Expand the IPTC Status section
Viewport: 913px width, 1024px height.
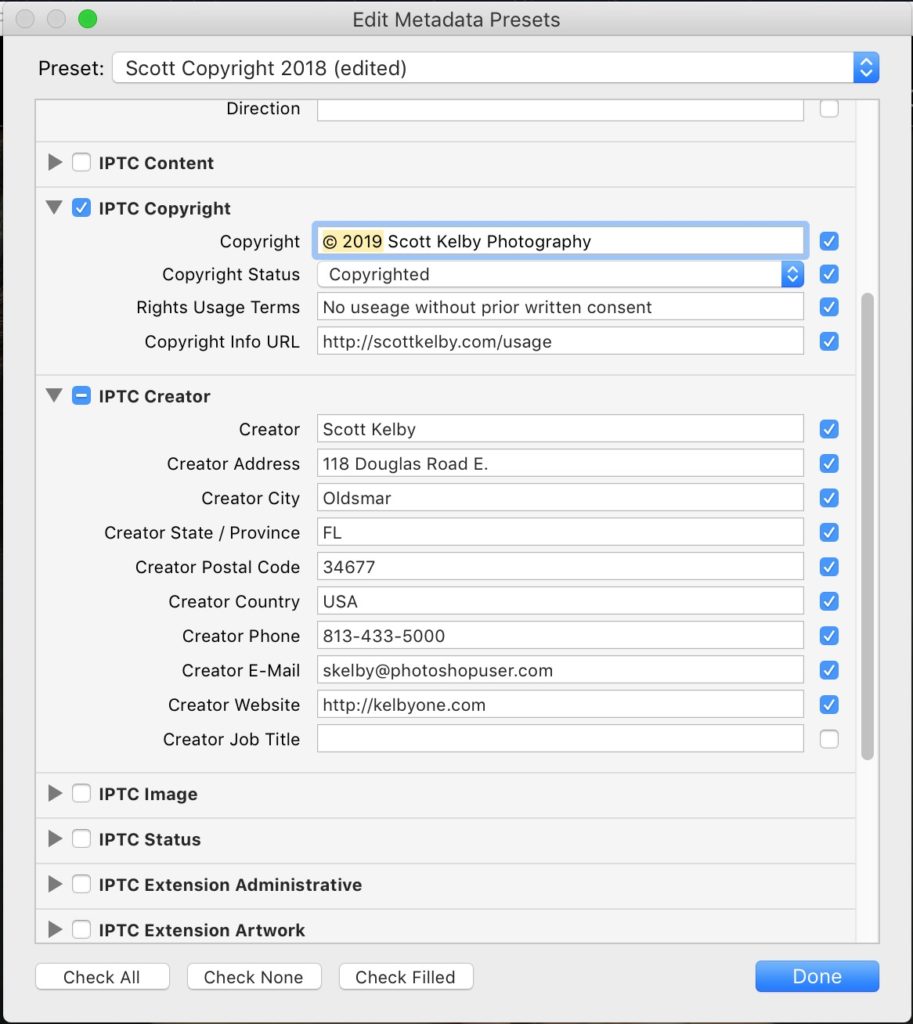click(x=55, y=839)
